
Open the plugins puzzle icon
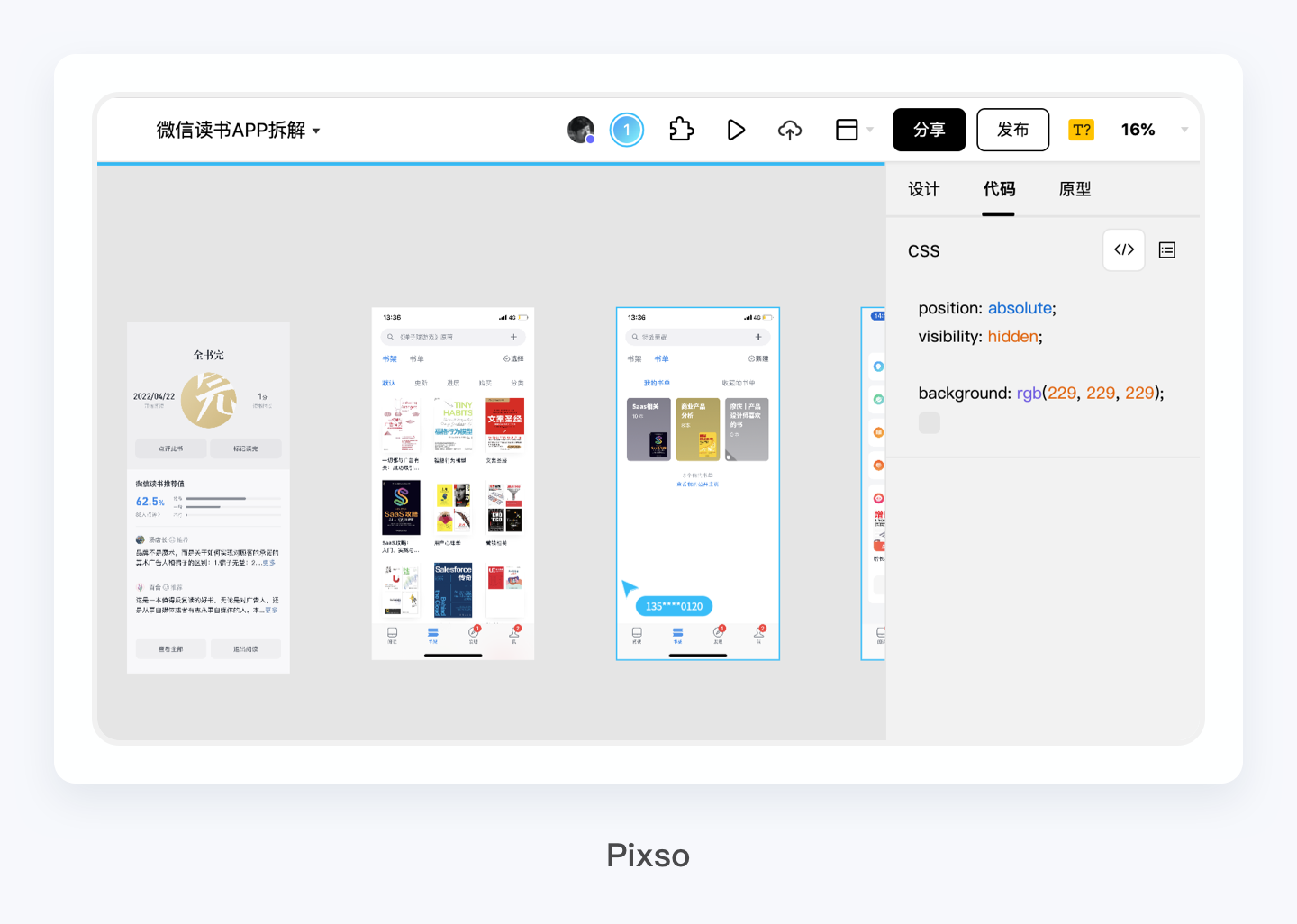coord(682,130)
